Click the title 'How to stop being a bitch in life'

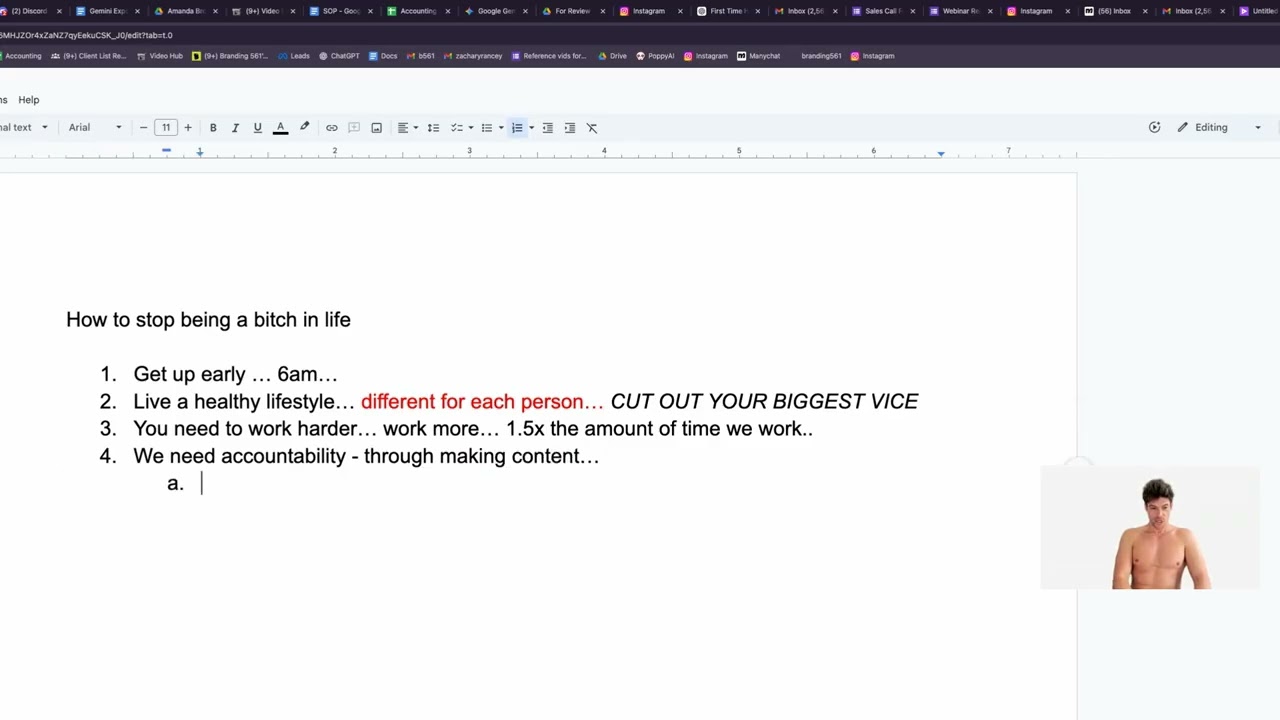coord(208,320)
